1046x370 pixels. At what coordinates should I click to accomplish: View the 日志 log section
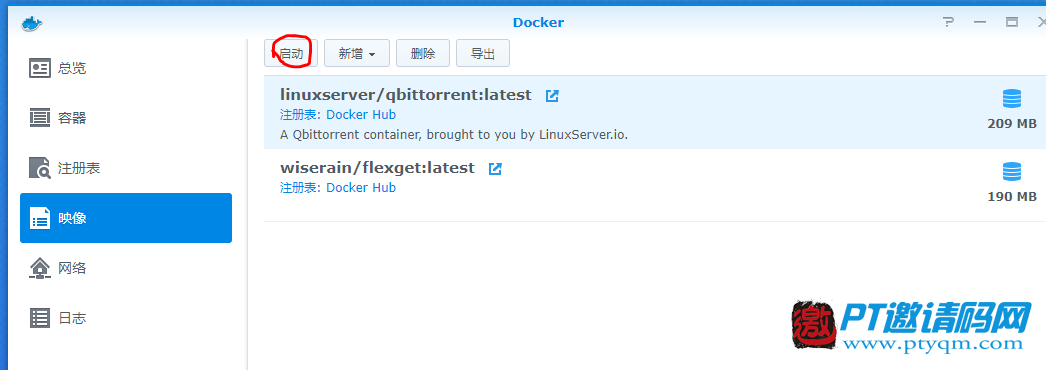pyautogui.click(x=126, y=318)
